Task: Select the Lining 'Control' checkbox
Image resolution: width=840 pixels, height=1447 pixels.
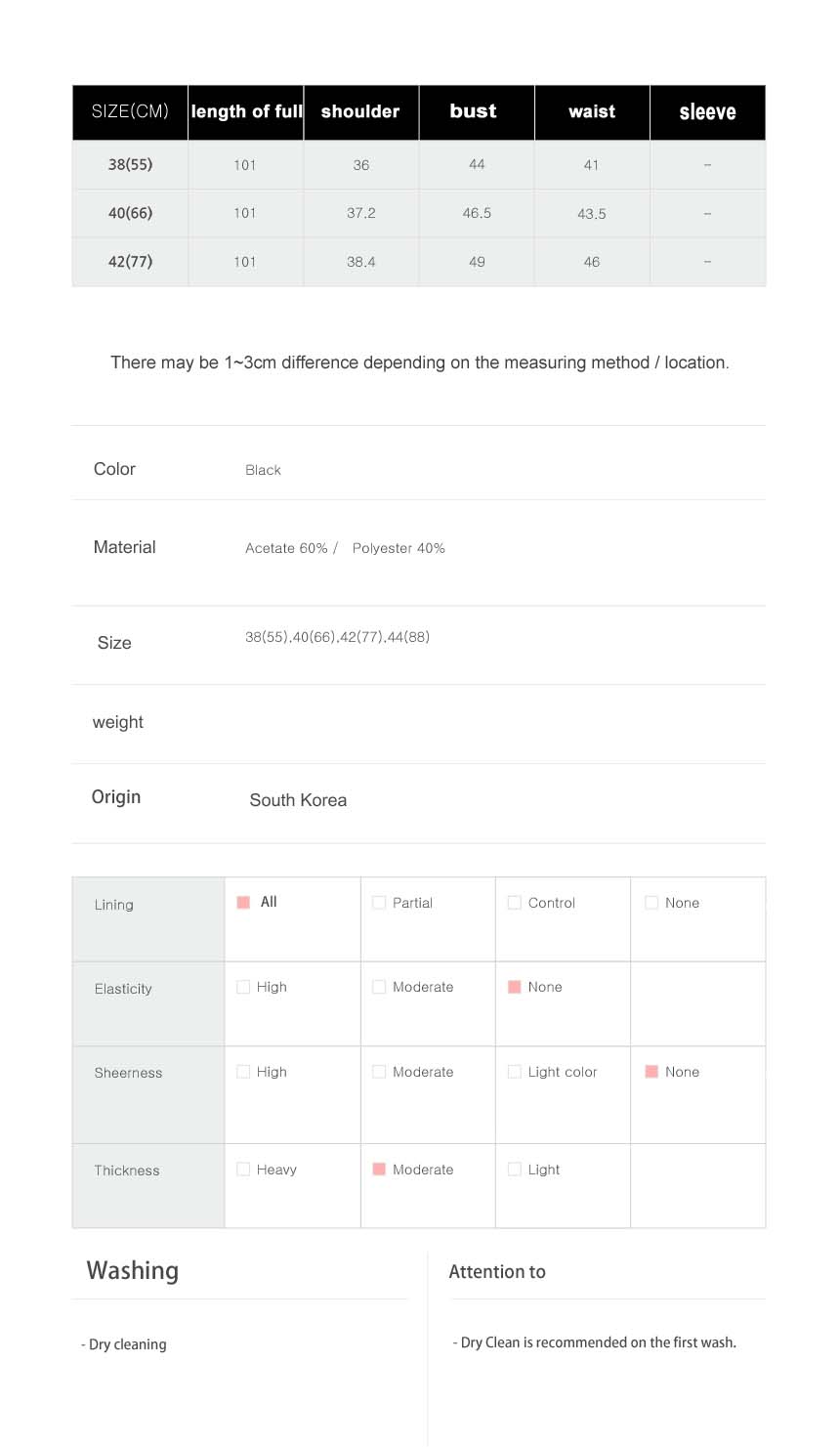Action: click(515, 903)
